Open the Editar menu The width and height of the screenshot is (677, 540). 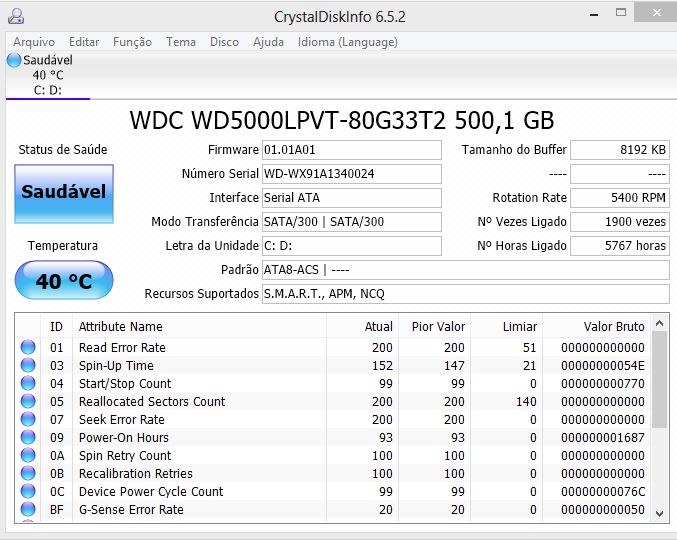(84, 42)
